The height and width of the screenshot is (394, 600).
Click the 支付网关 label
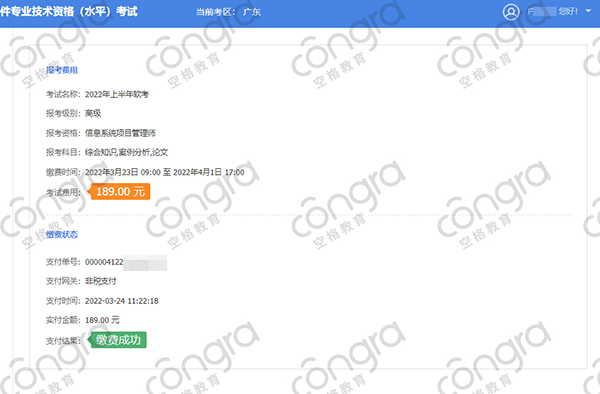coord(63,281)
